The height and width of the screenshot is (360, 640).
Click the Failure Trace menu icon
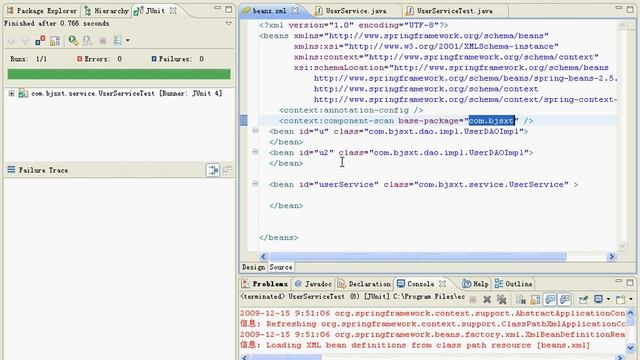(x=11, y=170)
